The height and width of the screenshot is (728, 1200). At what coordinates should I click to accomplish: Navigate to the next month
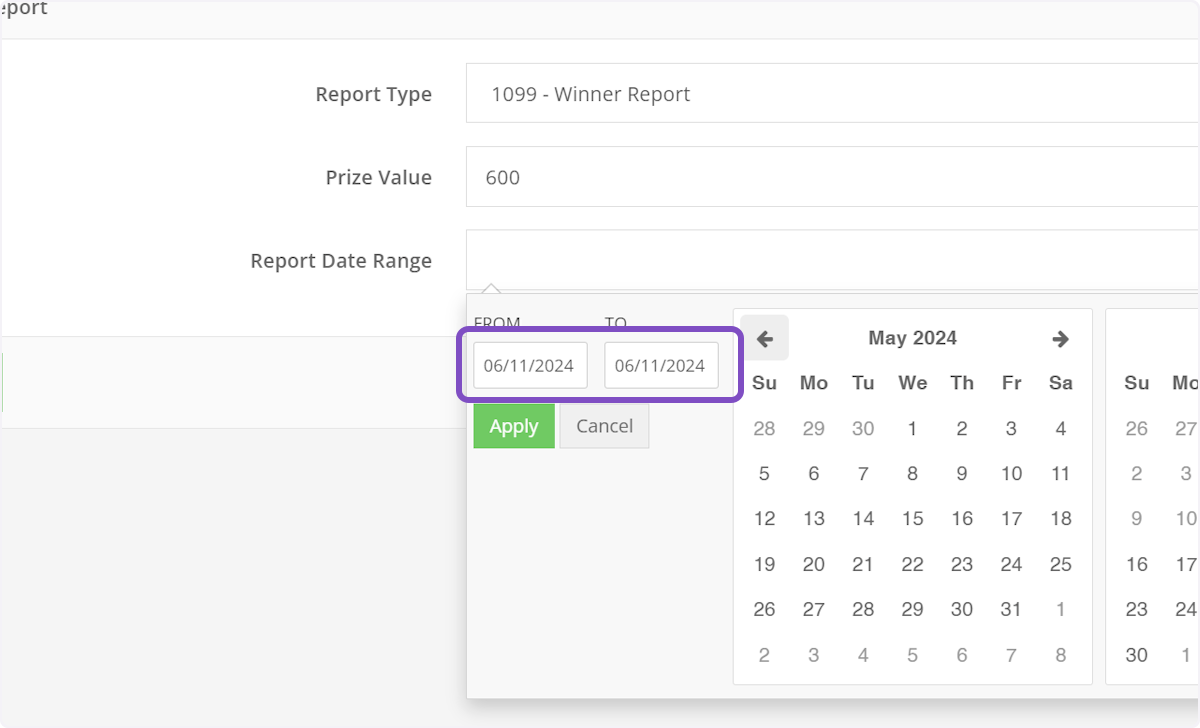pyautogui.click(x=1059, y=338)
